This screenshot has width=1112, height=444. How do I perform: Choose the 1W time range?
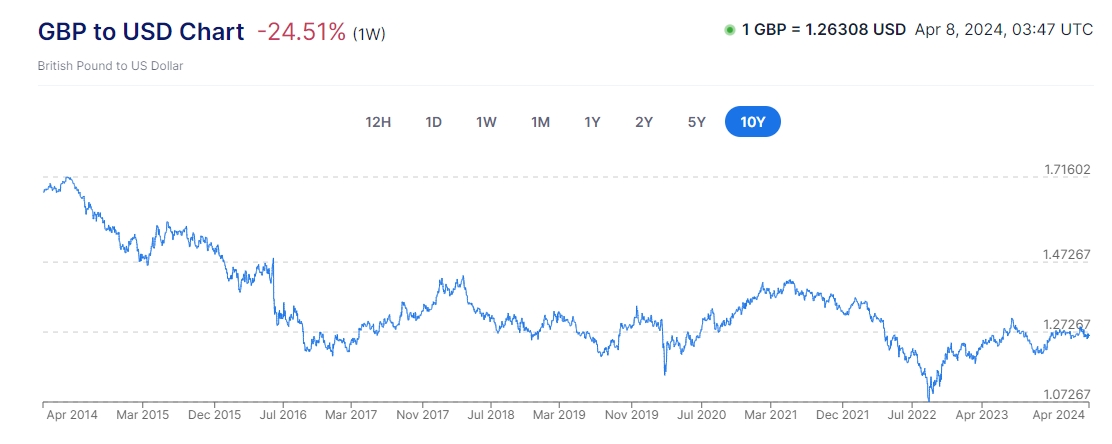(486, 122)
